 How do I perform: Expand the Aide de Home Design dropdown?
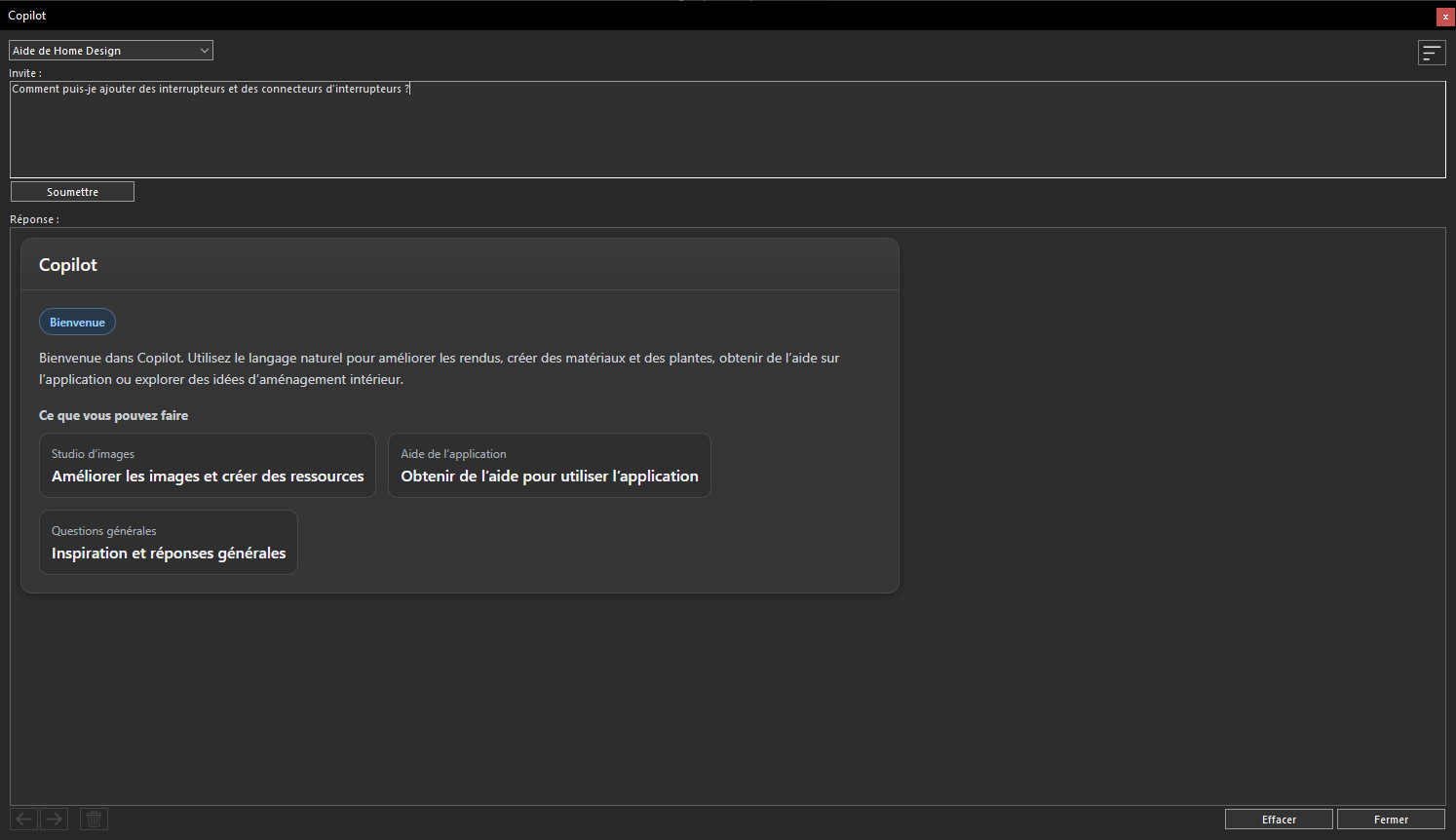point(111,51)
